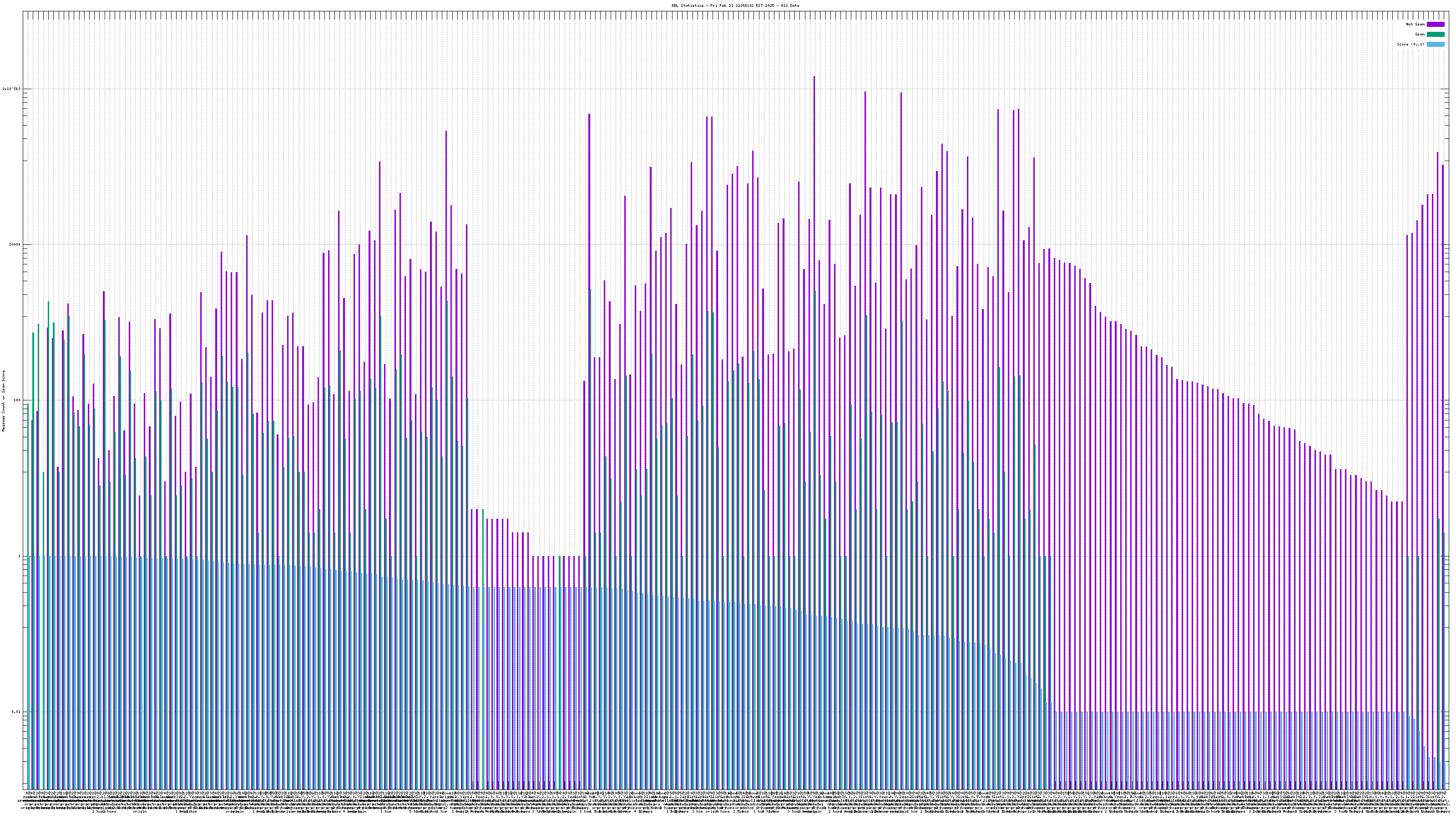Click the 'origin' label below the left x-axis
This screenshot has height=819, width=1456.
click(x=140, y=812)
